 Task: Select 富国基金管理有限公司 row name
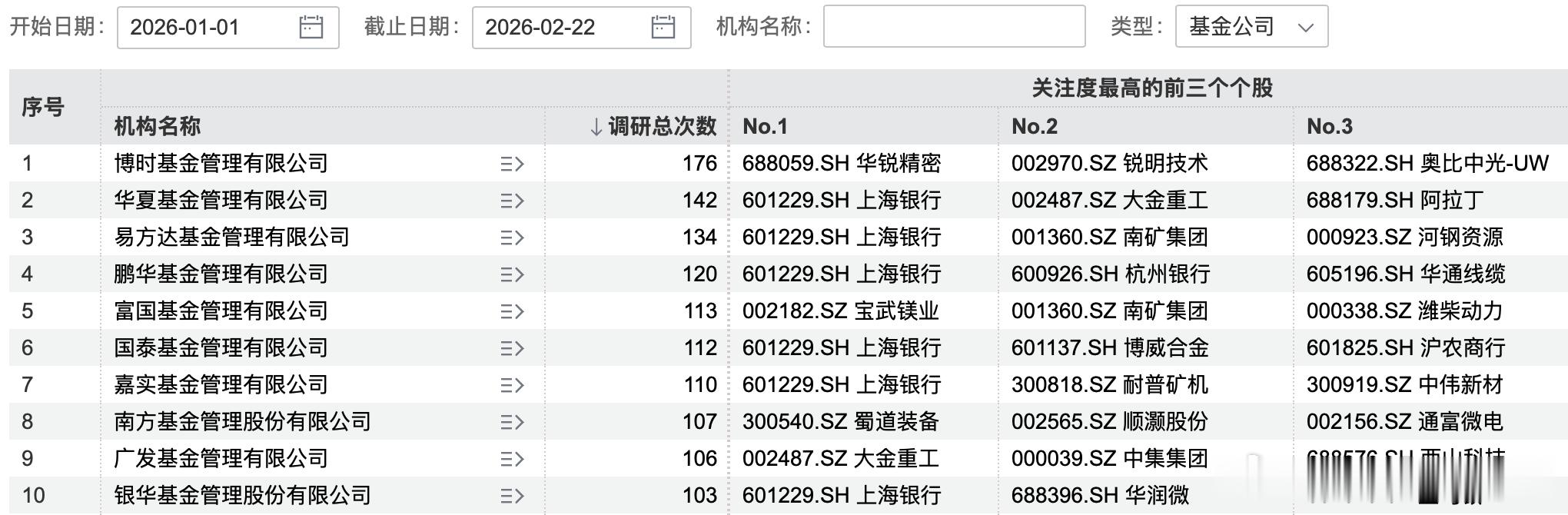[x=221, y=311]
